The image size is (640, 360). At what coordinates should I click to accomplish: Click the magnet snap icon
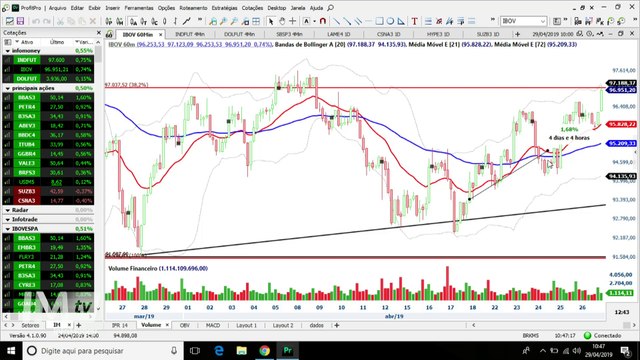323,21
